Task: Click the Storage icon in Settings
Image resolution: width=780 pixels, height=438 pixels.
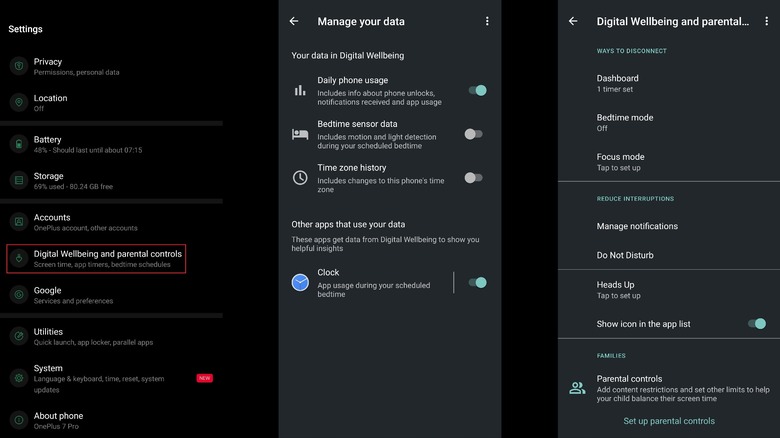Action: 18,180
